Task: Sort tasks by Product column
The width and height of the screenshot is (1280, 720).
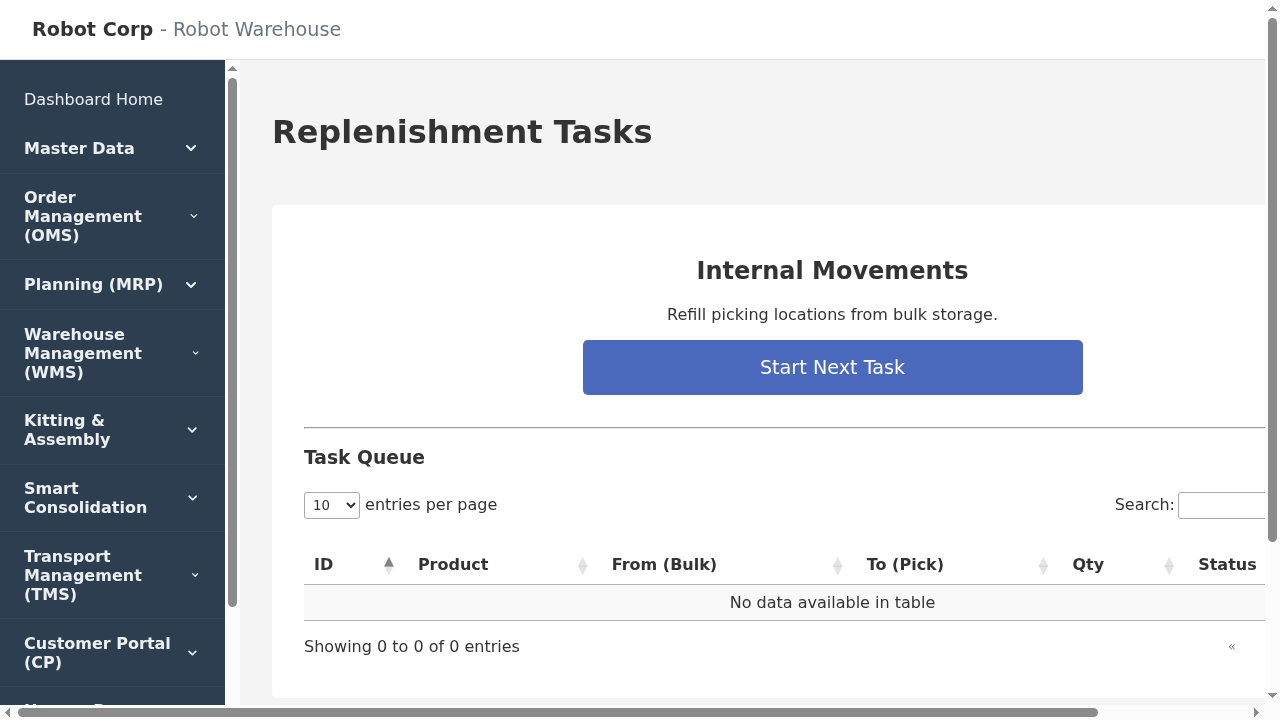Action: click(x=453, y=564)
